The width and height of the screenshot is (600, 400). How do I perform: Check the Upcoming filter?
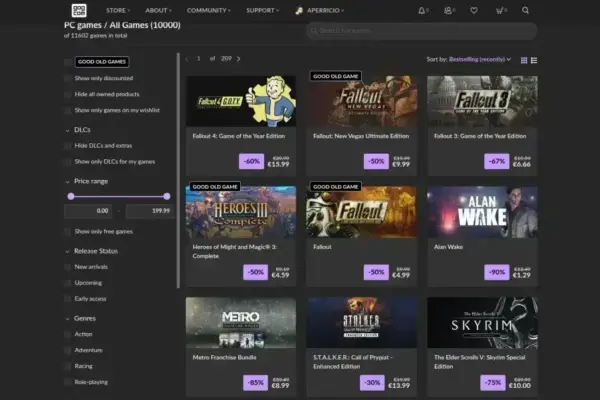68,283
